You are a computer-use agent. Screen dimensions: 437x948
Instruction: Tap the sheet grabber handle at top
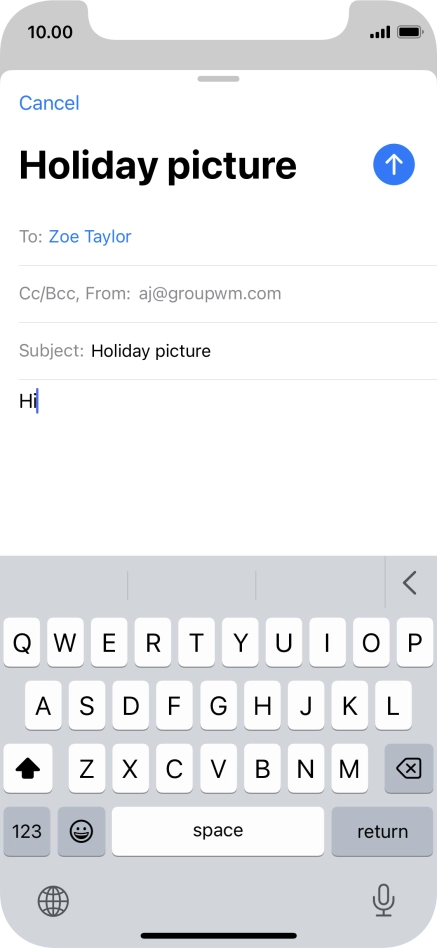(x=218, y=79)
